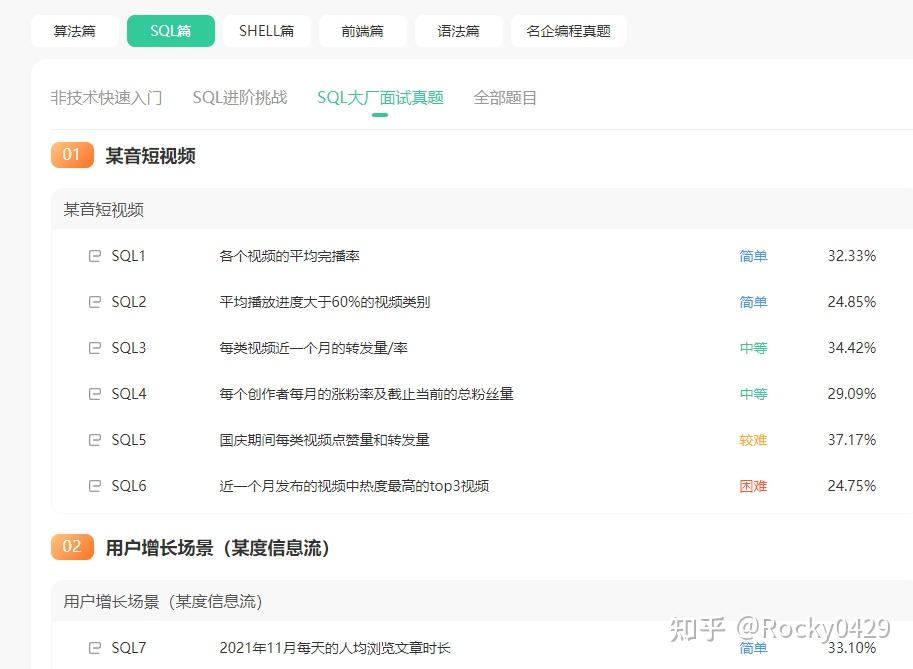This screenshot has width=913, height=669.
Task: Switch to the 算法篇 tab
Action: [x=74, y=31]
